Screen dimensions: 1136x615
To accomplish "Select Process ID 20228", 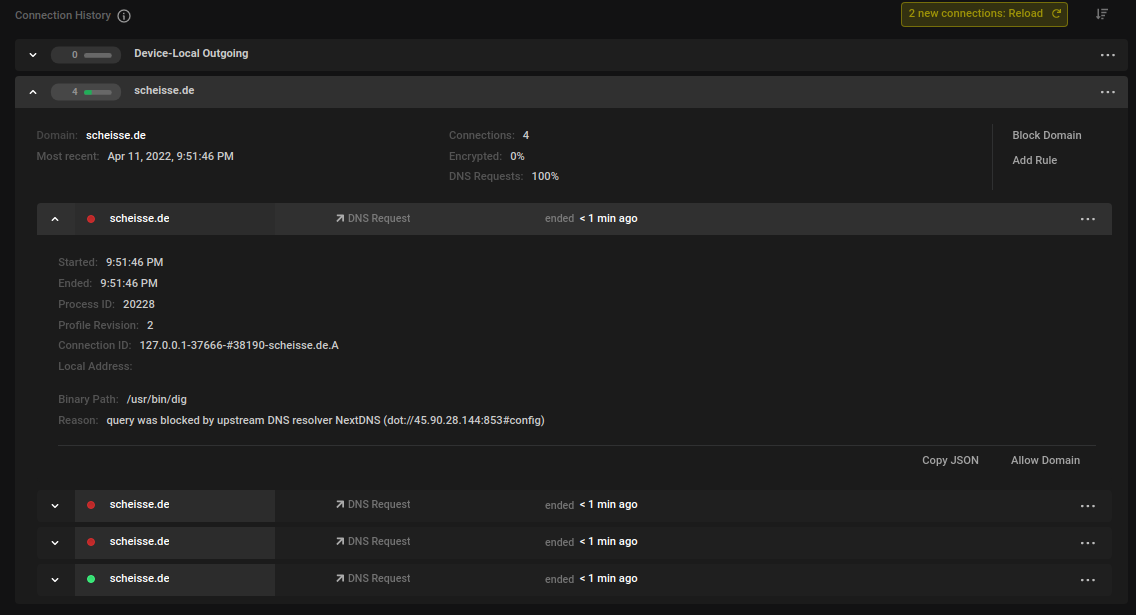I will (138, 304).
